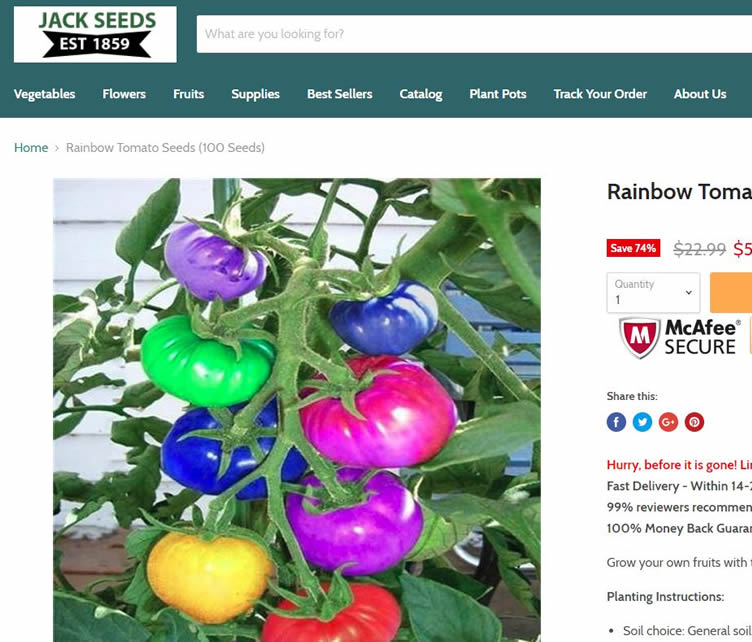Image resolution: width=752 pixels, height=642 pixels.
Task: Focus the product search field
Action: pyautogui.click(x=474, y=34)
